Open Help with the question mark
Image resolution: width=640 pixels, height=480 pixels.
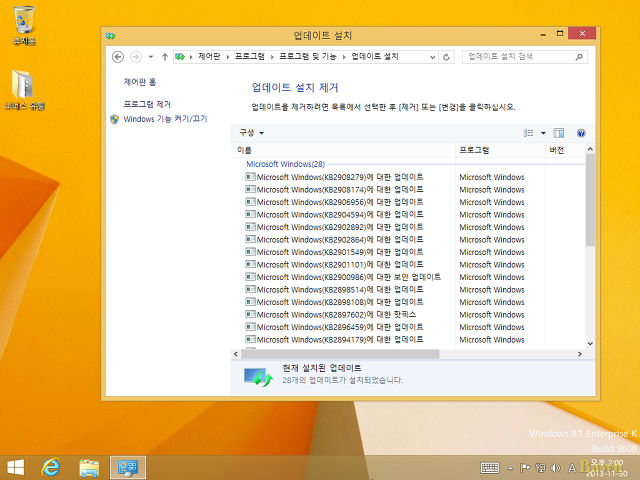pyautogui.click(x=581, y=133)
